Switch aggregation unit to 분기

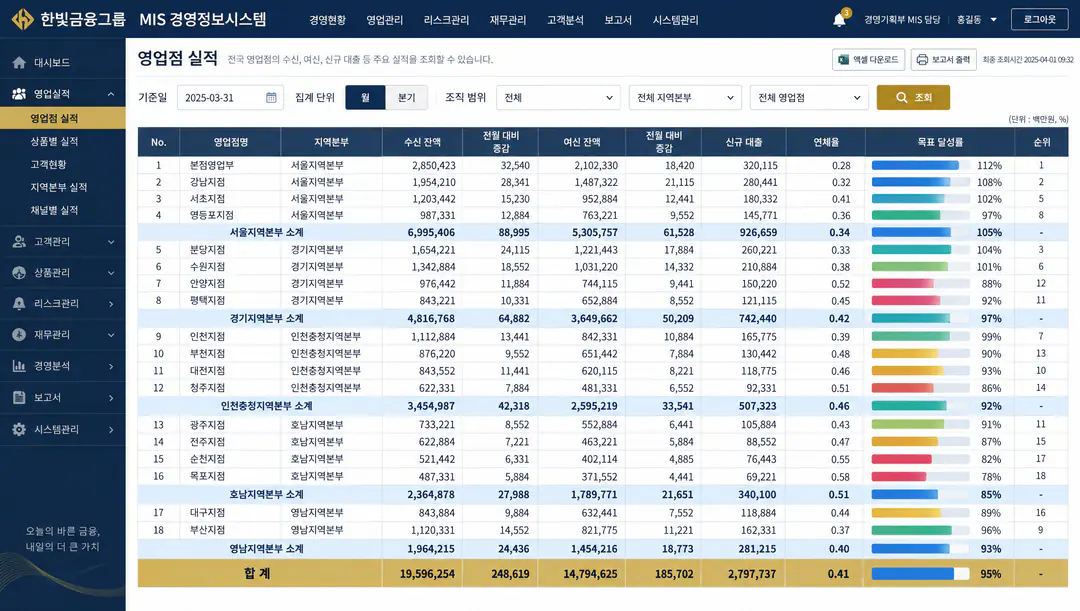pyautogui.click(x=406, y=98)
